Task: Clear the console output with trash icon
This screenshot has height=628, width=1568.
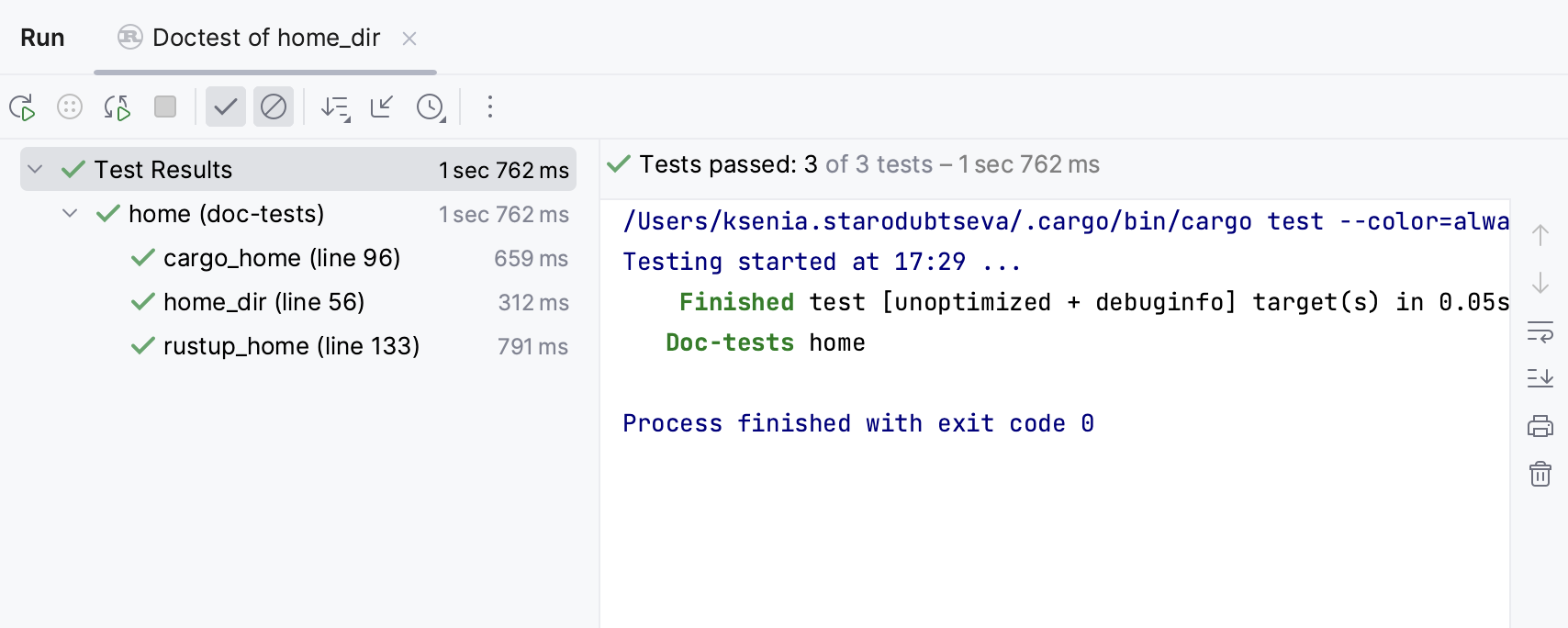Action: coord(1541,475)
